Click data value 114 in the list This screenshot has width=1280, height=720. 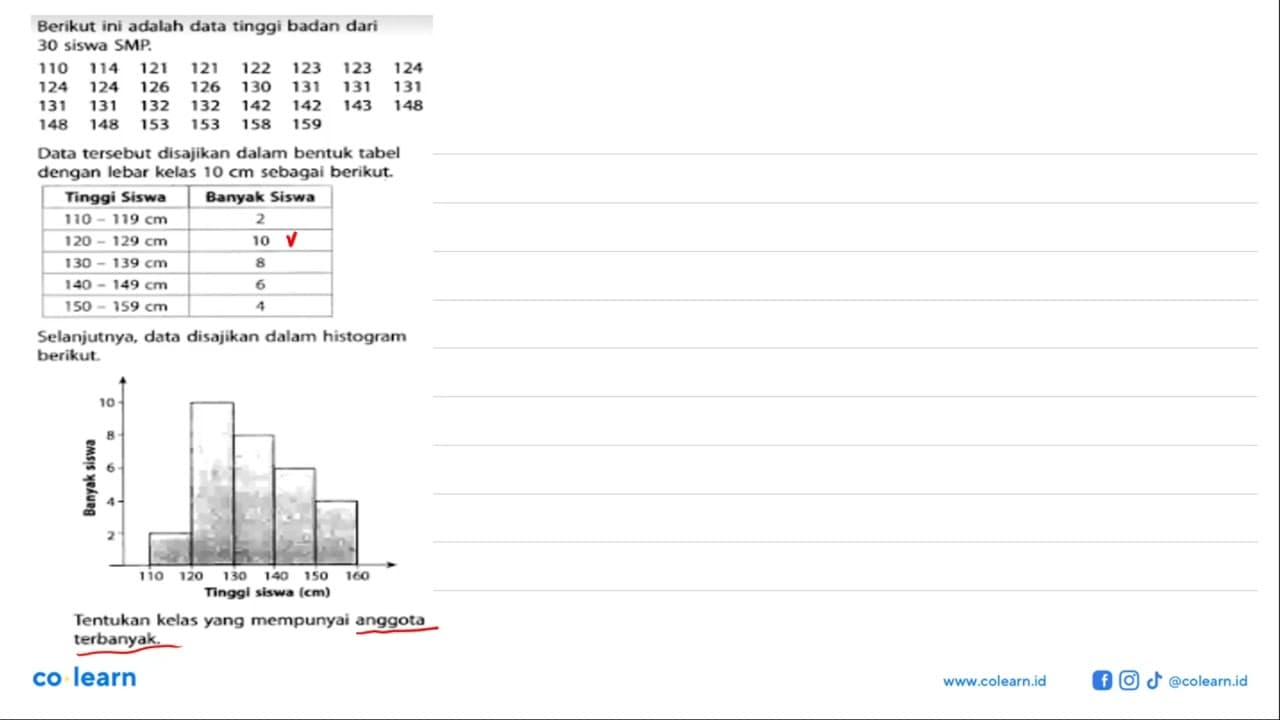click(x=103, y=68)
